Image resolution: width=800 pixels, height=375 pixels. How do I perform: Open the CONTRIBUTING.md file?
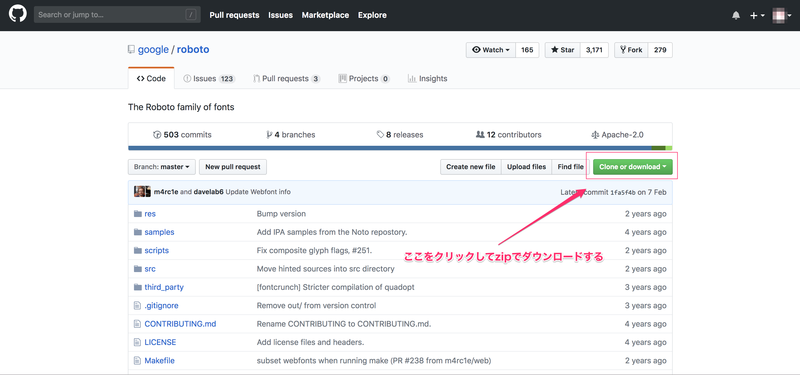[x=180, y=324]
